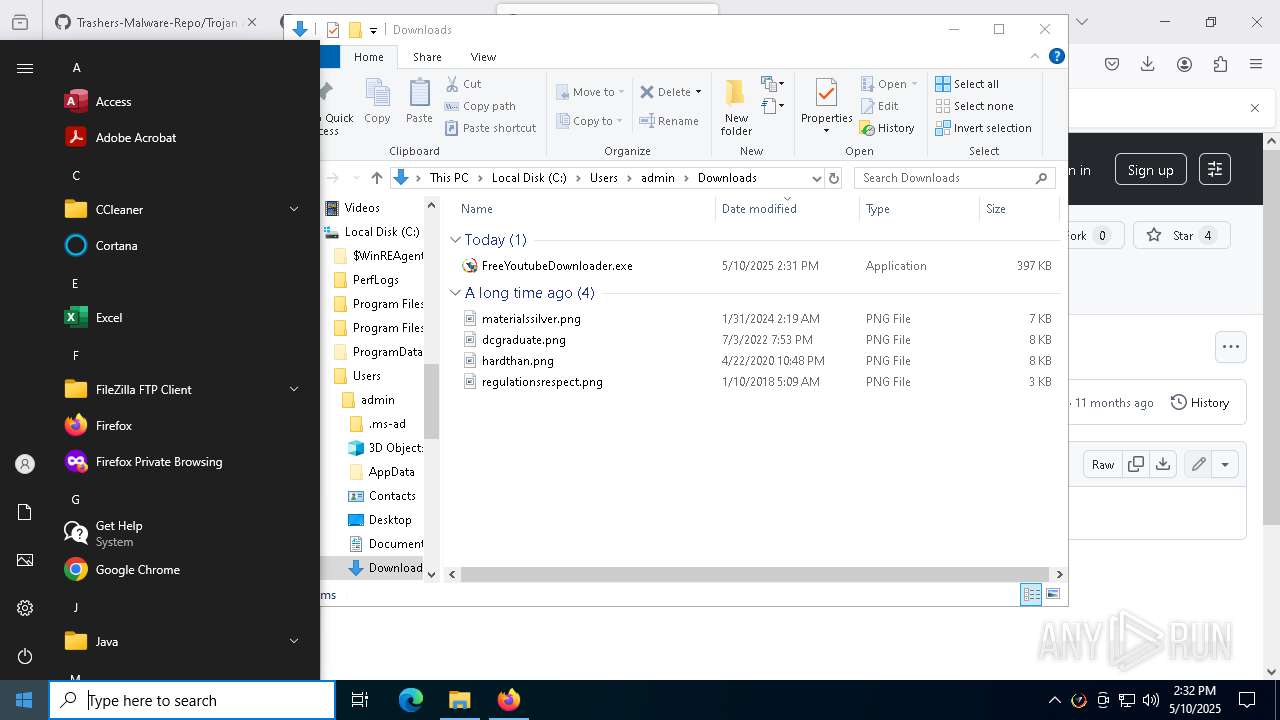Open Settings gear in Start sidebar
Viewport: 1280px width, 720px height.
click(25, 608)
